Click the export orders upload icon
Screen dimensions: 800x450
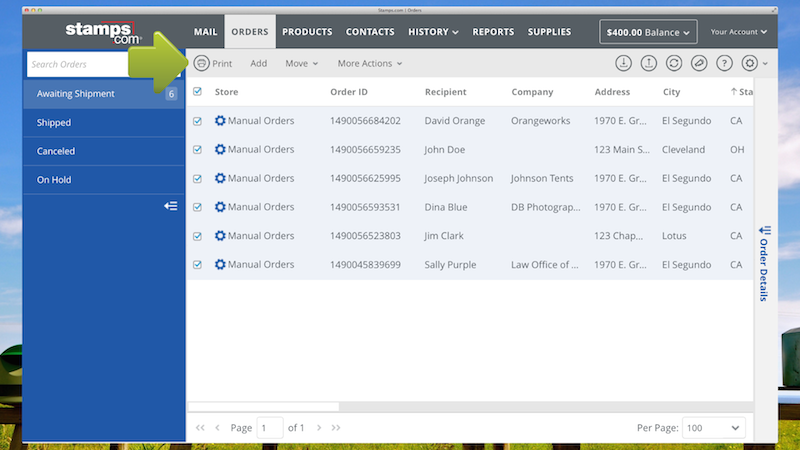pyautogui.click(x=648, y=63)
